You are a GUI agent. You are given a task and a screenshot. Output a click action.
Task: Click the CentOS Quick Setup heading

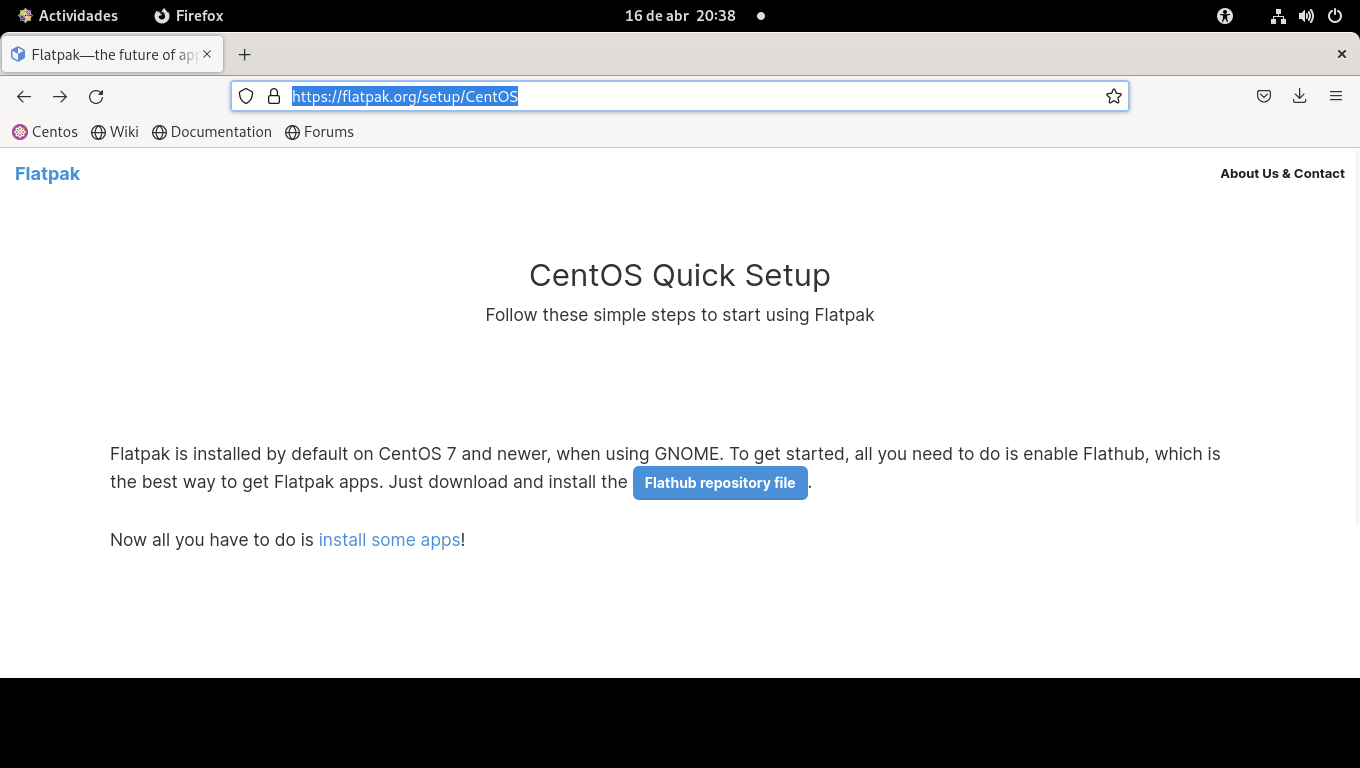[680, 275]
